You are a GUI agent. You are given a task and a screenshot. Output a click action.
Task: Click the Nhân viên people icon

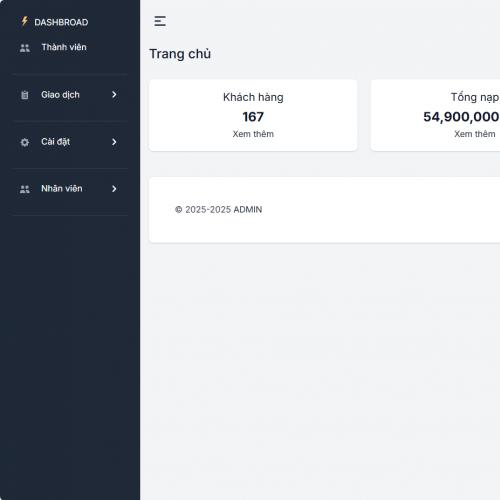(25, 189)
